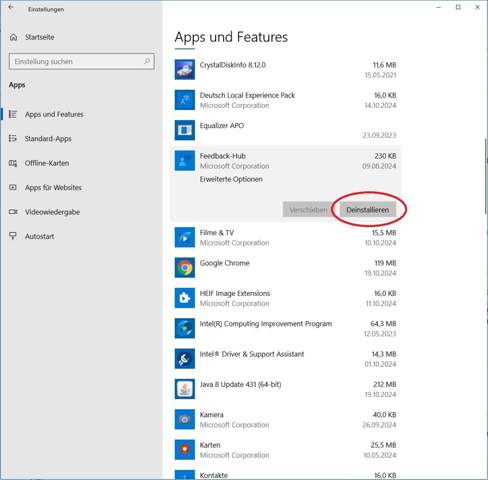Click the Deutsch Local Experience Pack icon
Image resolution: width=488 pixels, height=480 pixels.
(x=185, y=100)
